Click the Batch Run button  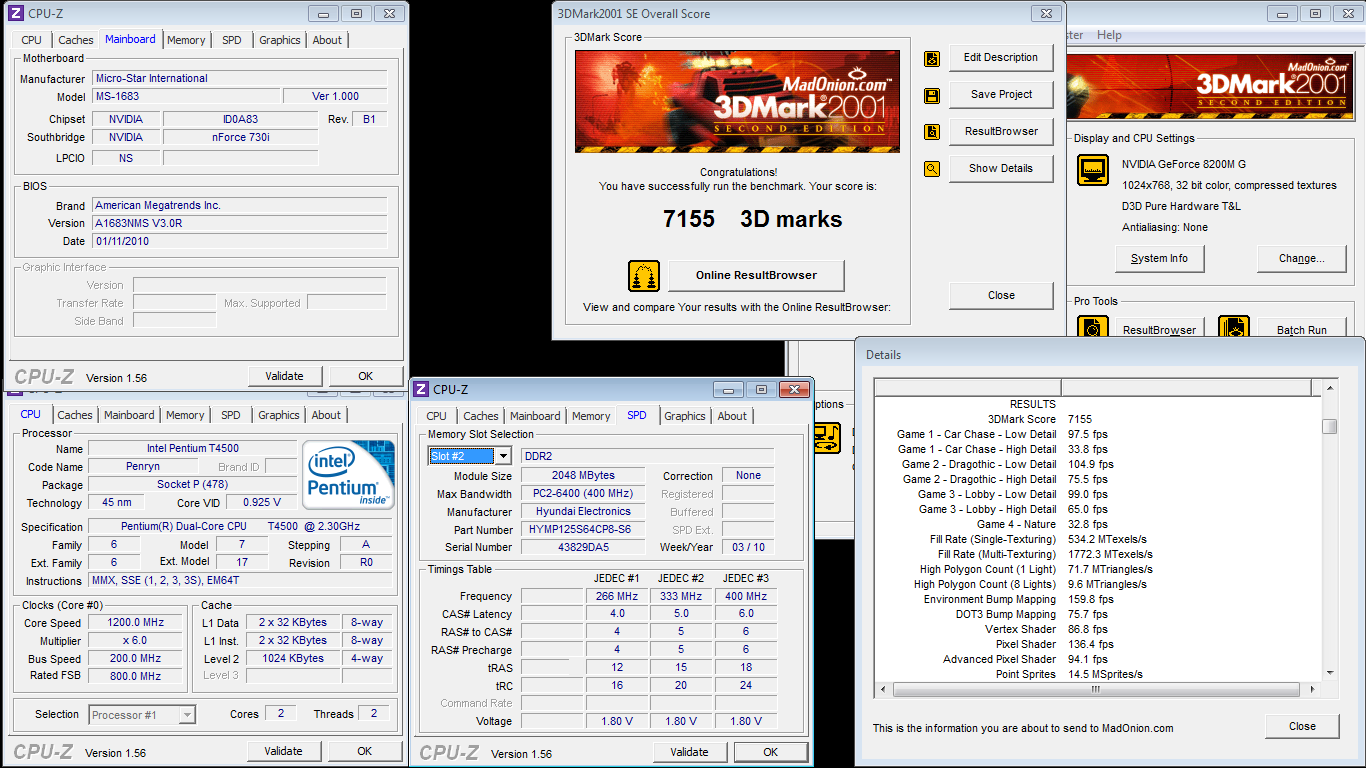pos(1301,328)
